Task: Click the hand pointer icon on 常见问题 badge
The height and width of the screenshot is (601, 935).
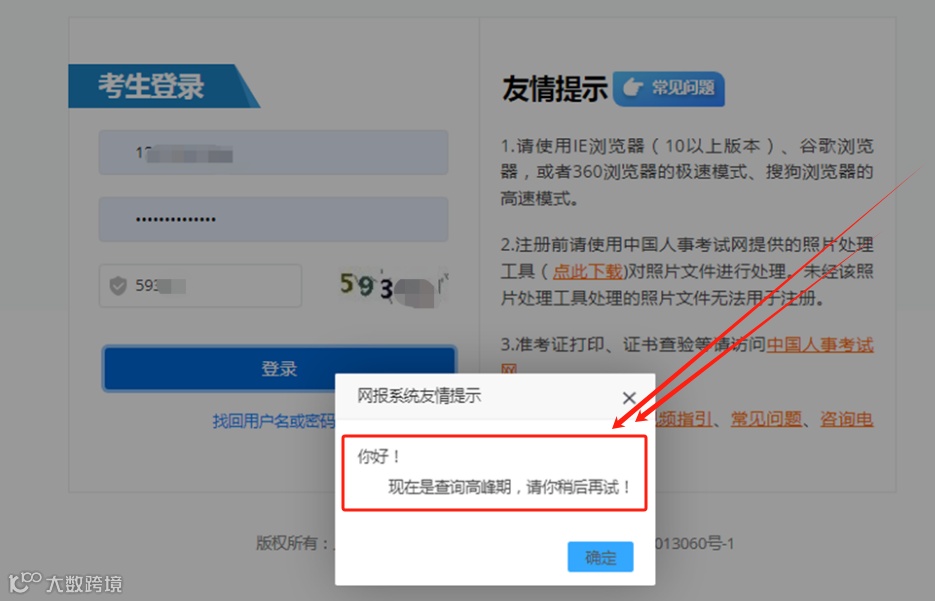Action: point(633,88)
